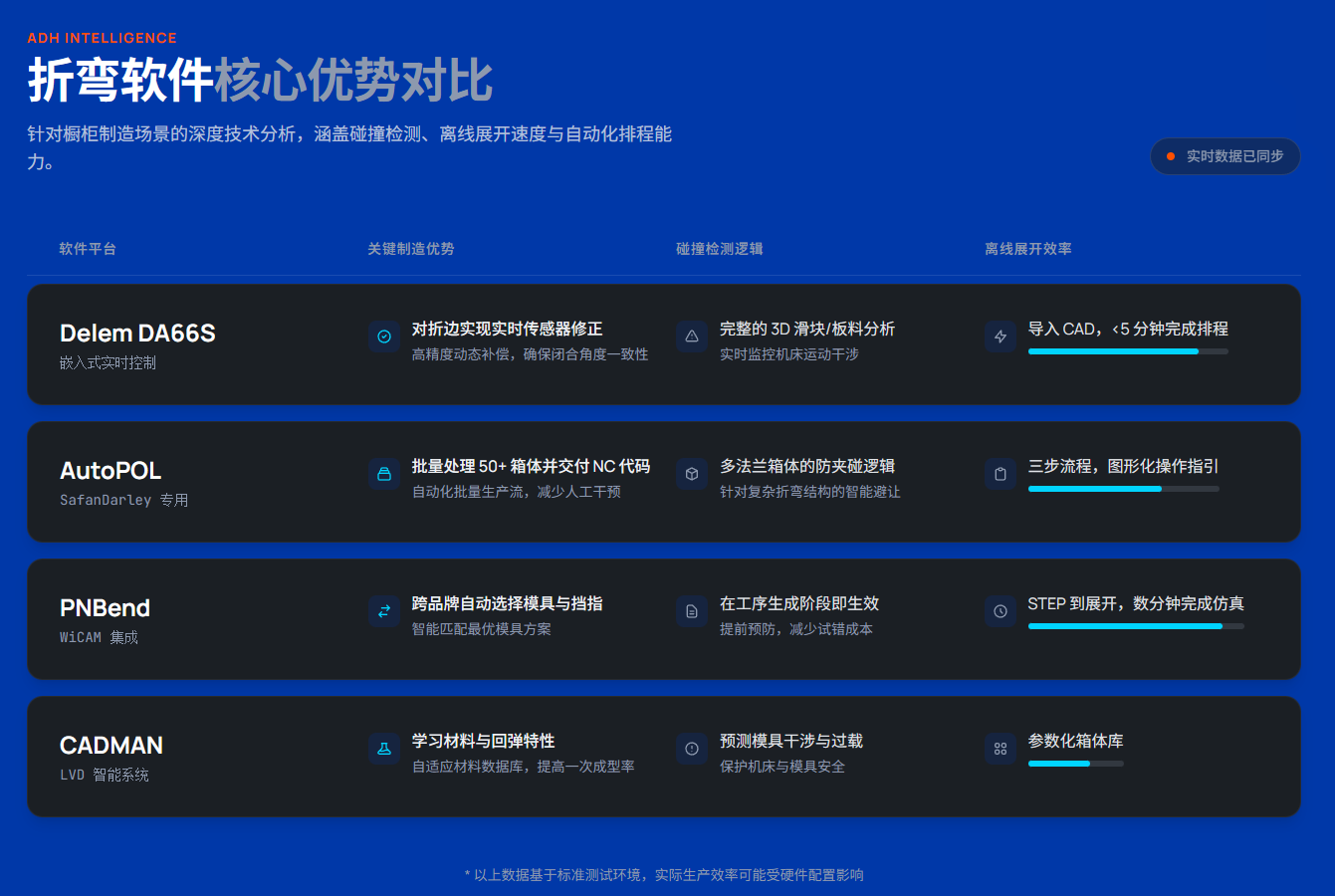This screenshot has width=1335, height=896.
Task: Click the WiCAM 集成 subtitle
Action: tap(100, 638)
